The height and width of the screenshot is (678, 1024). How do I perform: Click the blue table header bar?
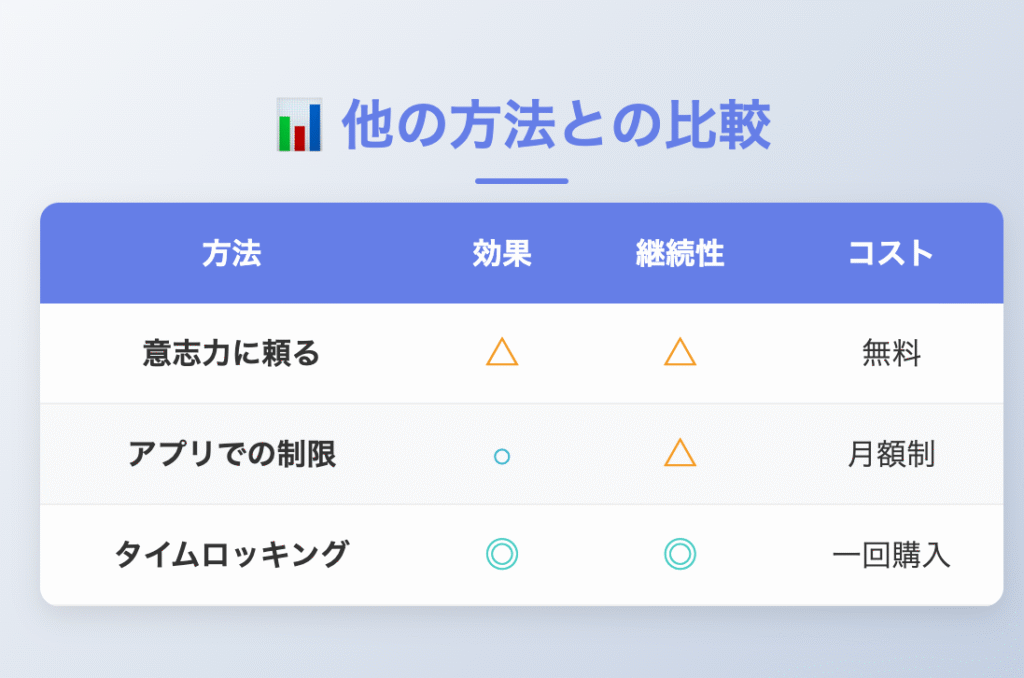click(x=522, y=253)
